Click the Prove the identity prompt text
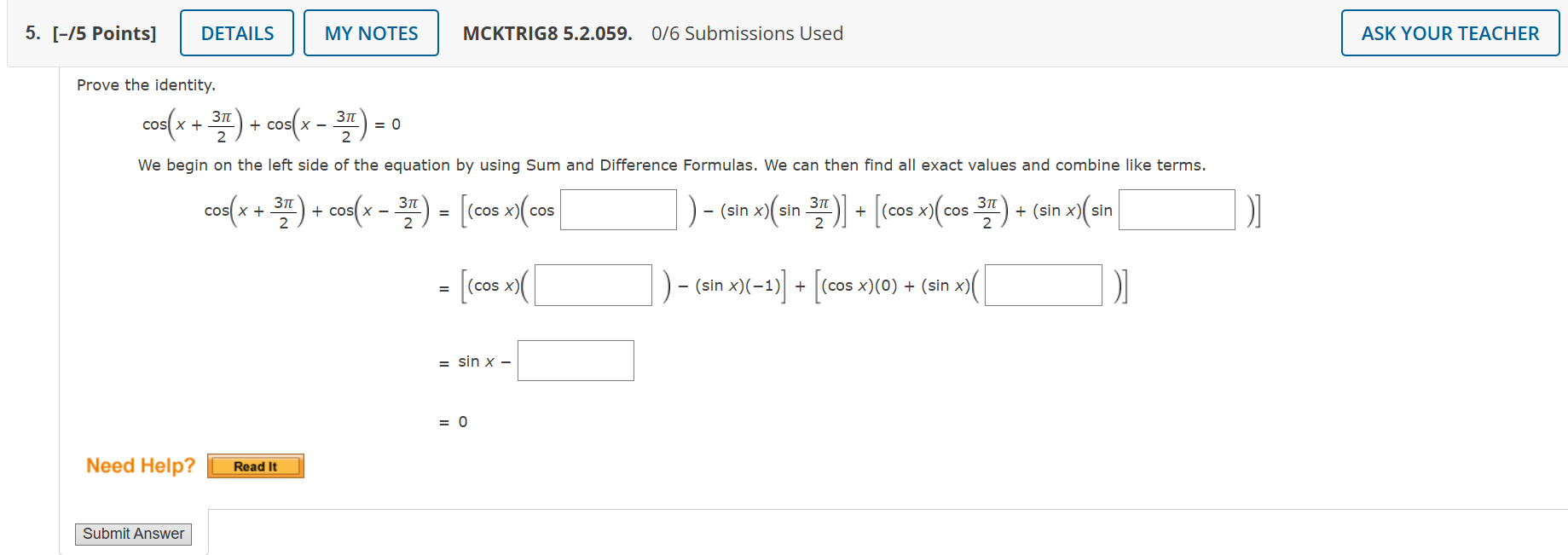 point(146,85)
